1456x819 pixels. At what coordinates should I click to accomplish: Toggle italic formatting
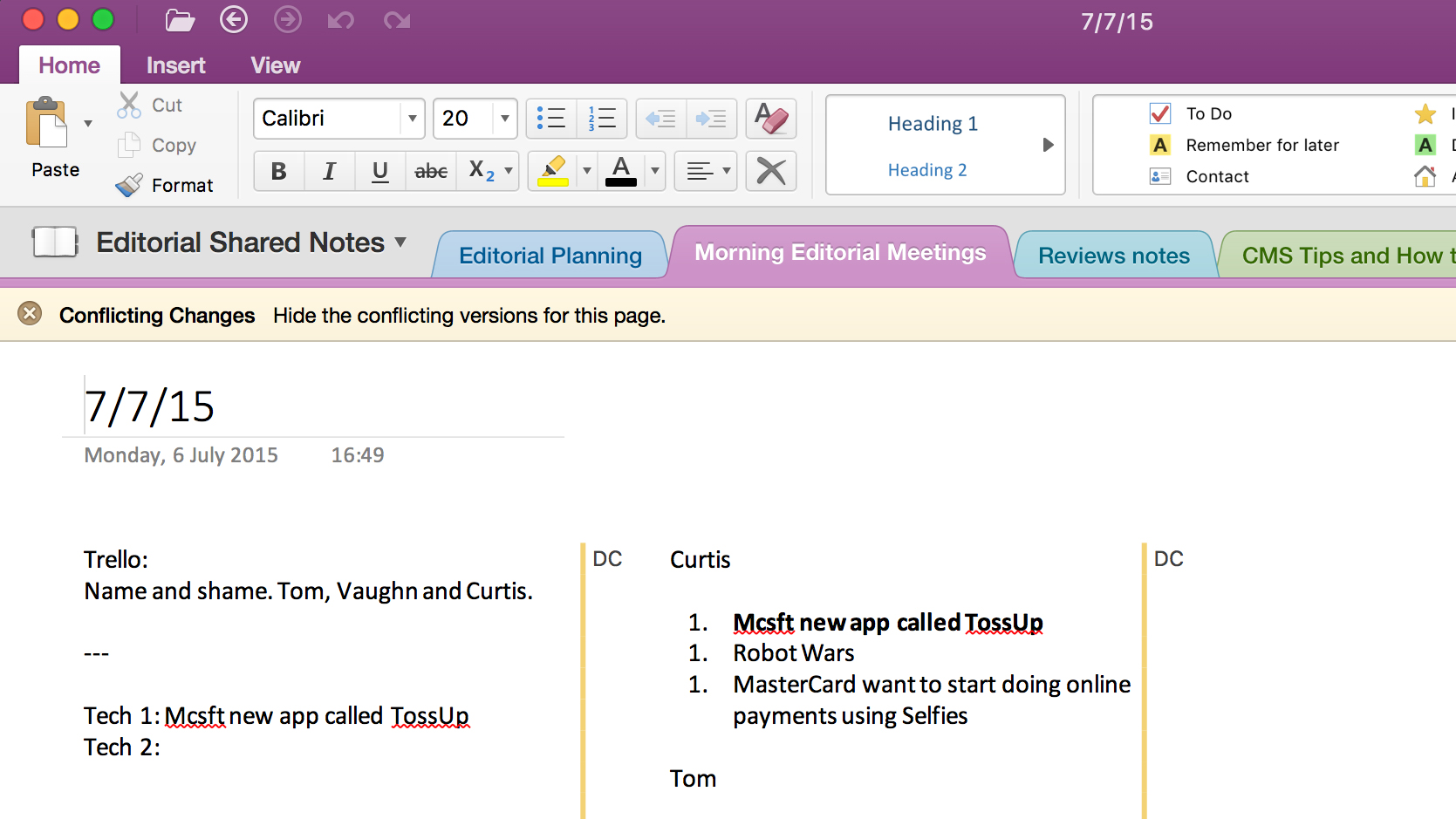(329, 171)
